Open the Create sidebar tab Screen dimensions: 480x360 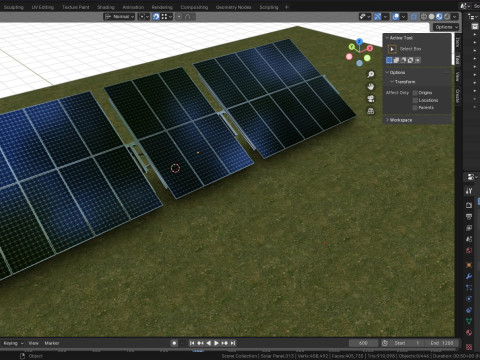click(x=458, y=96)
